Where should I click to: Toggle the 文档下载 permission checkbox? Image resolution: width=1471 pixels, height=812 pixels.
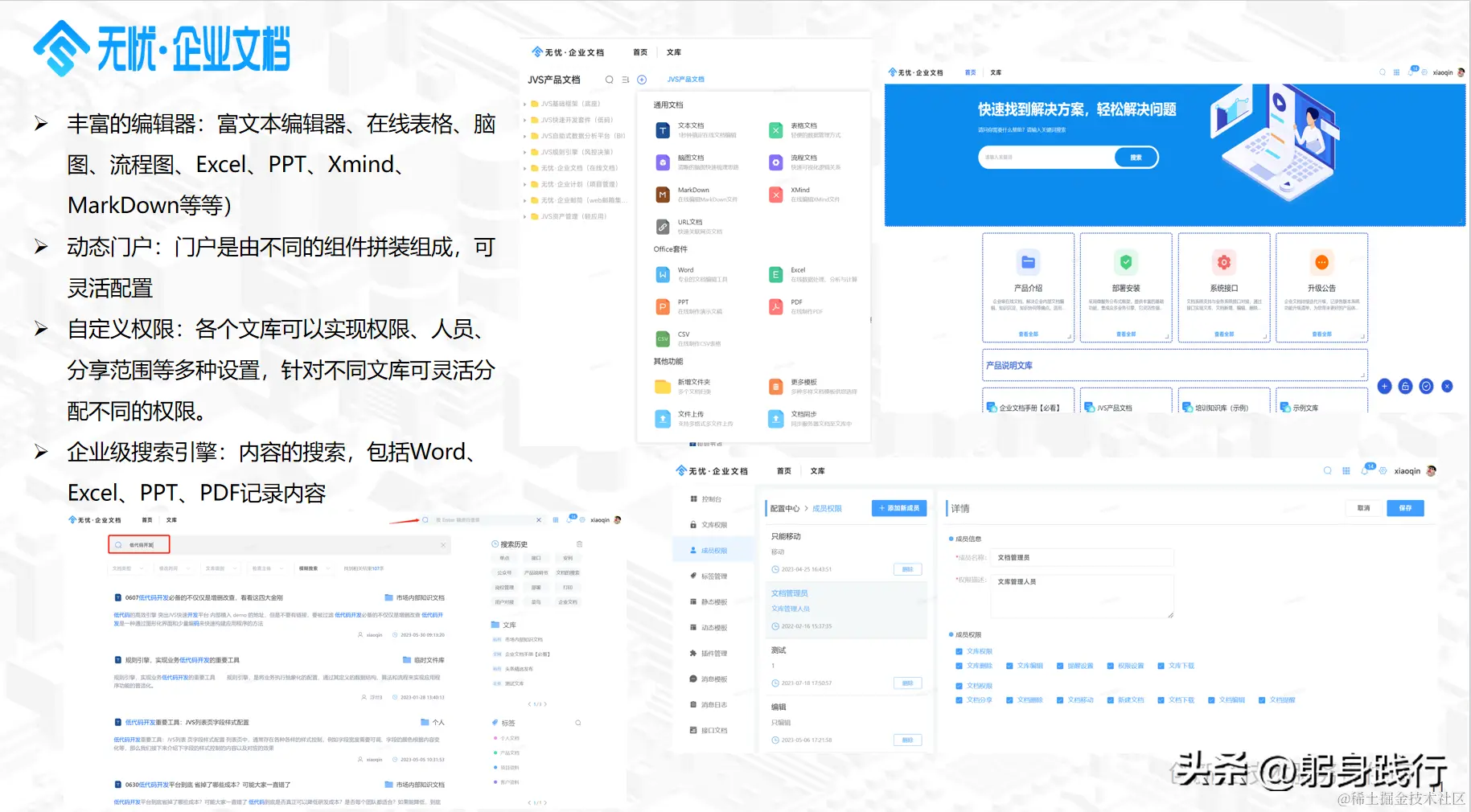1161,700
